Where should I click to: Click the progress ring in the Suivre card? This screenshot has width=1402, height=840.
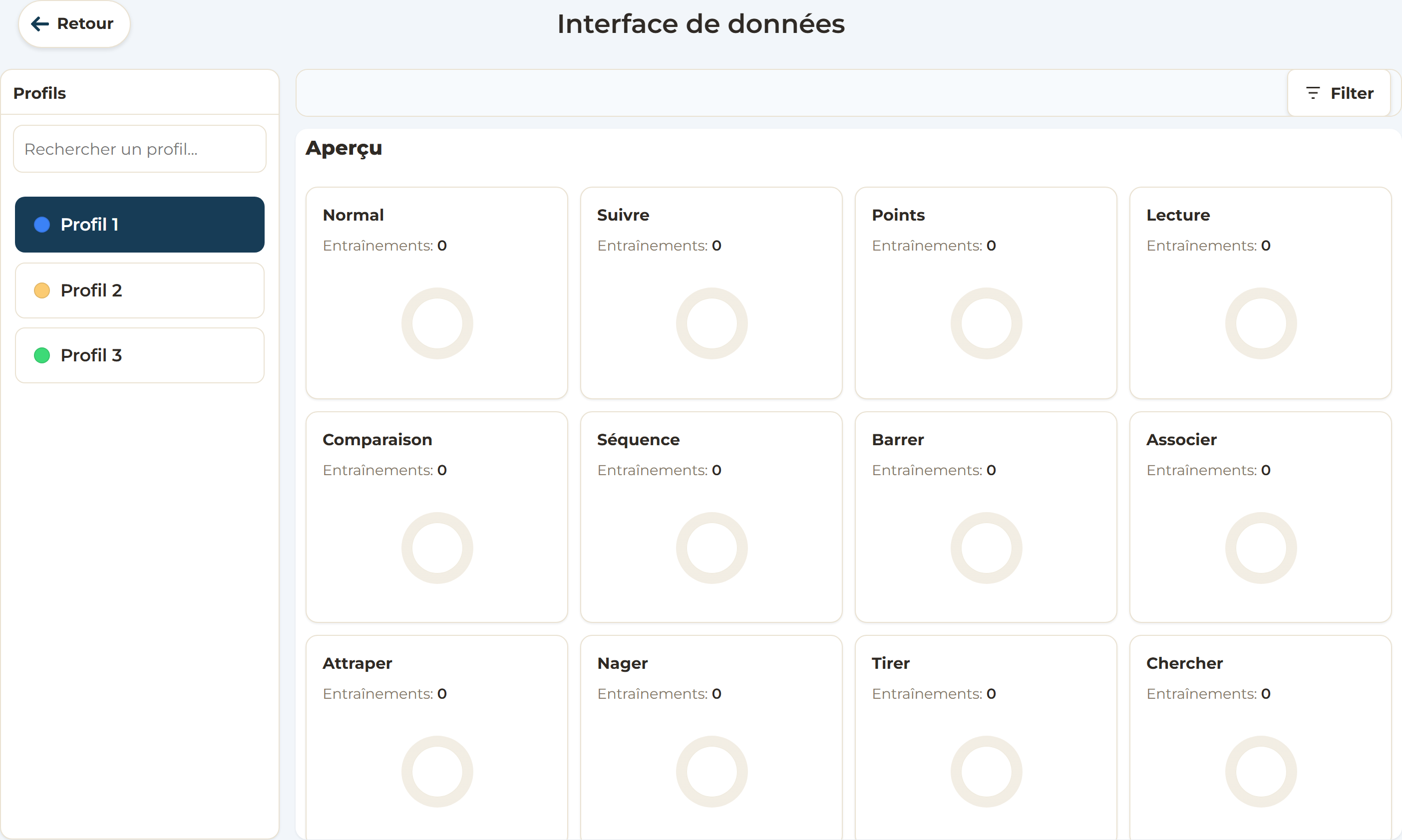click(712, 323)
